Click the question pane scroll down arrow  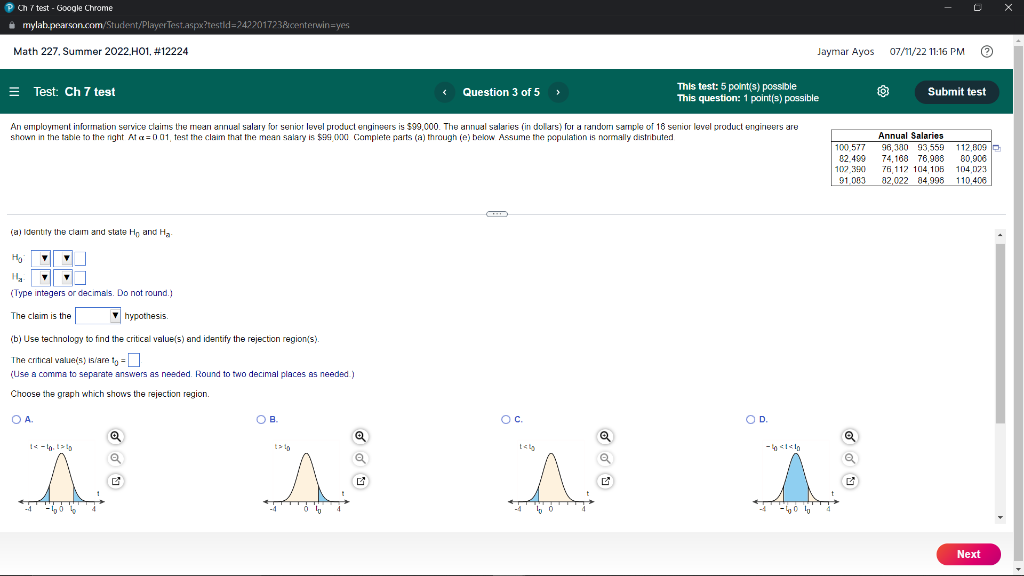1000,518
